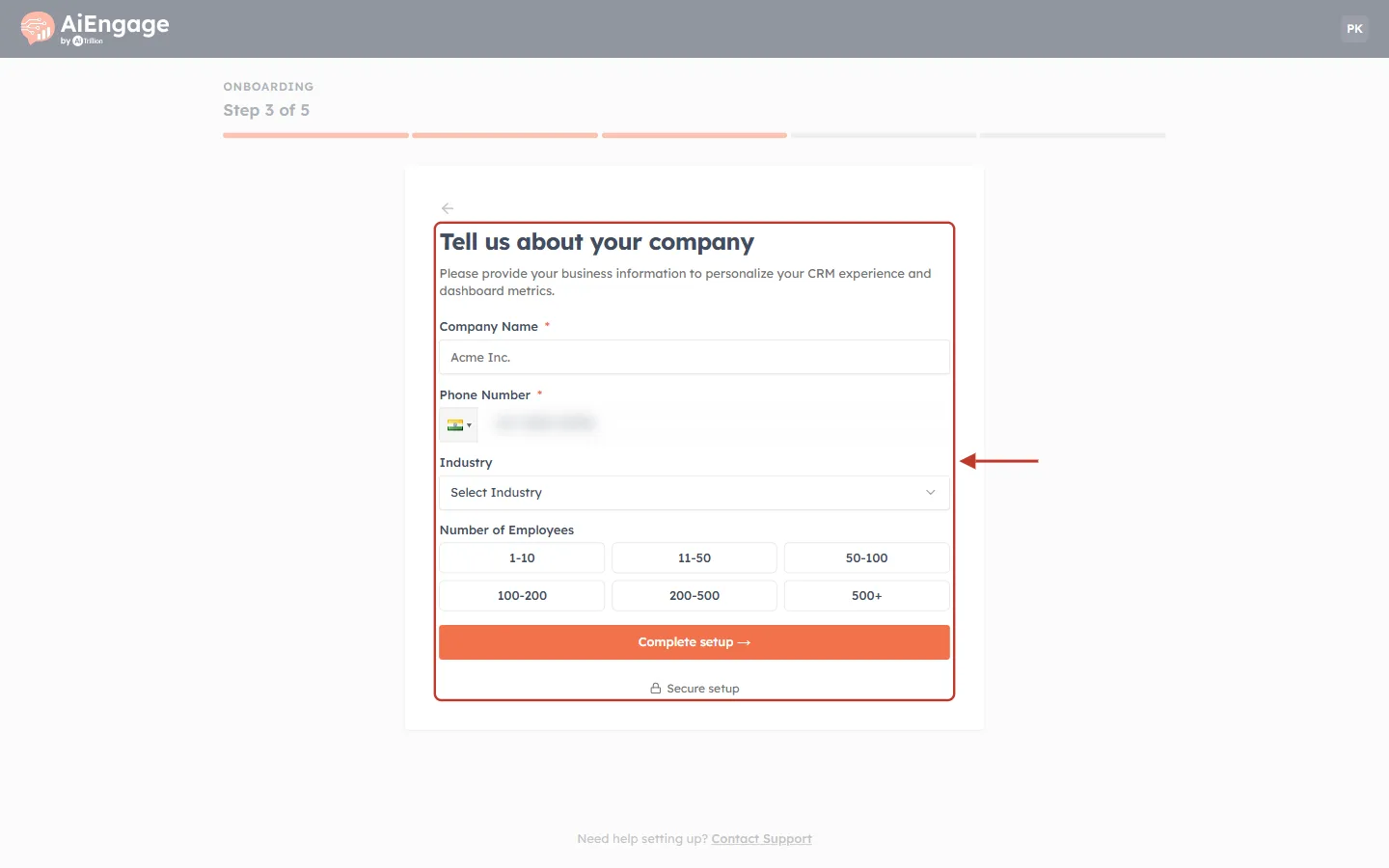Pick the 200-500 employees option
The image size is (1389, 868).
pos(694,596)
